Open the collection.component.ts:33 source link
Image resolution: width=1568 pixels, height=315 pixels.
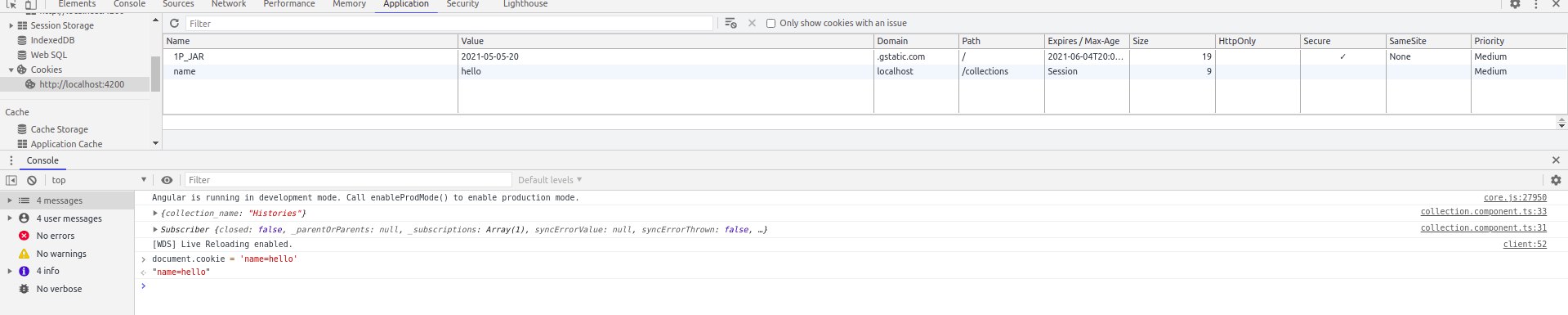click(x=1483, y=212)
